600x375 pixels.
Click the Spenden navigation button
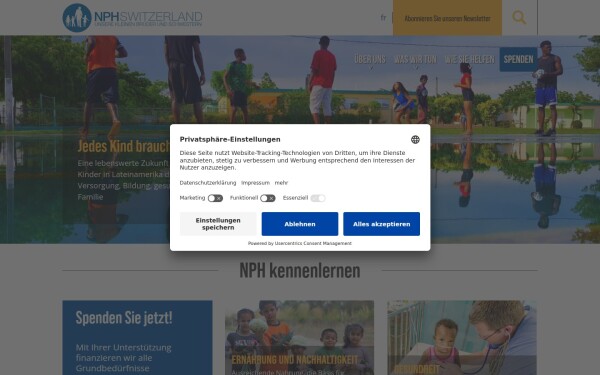pyautogui.click(x=518, y=59)
